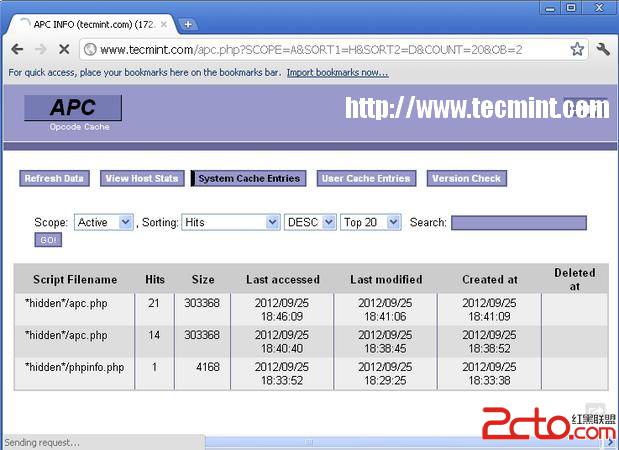The height and width of the screenshot is (450, 619).
Task: Minimize the browser window
Action: pyautogui.click(x=550, y=8)
